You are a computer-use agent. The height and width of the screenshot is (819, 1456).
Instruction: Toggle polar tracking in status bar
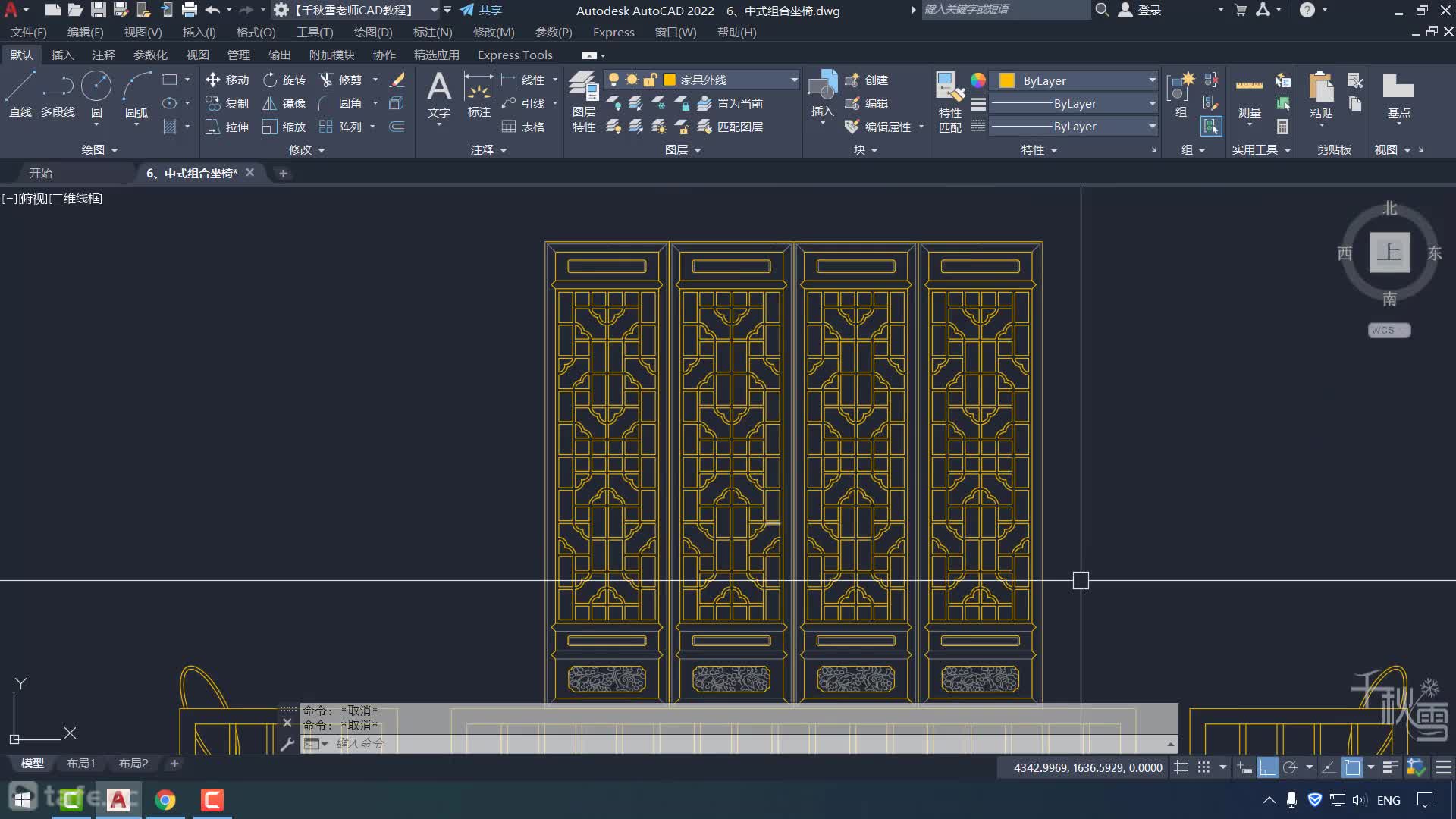click(x=1290, y=767)
